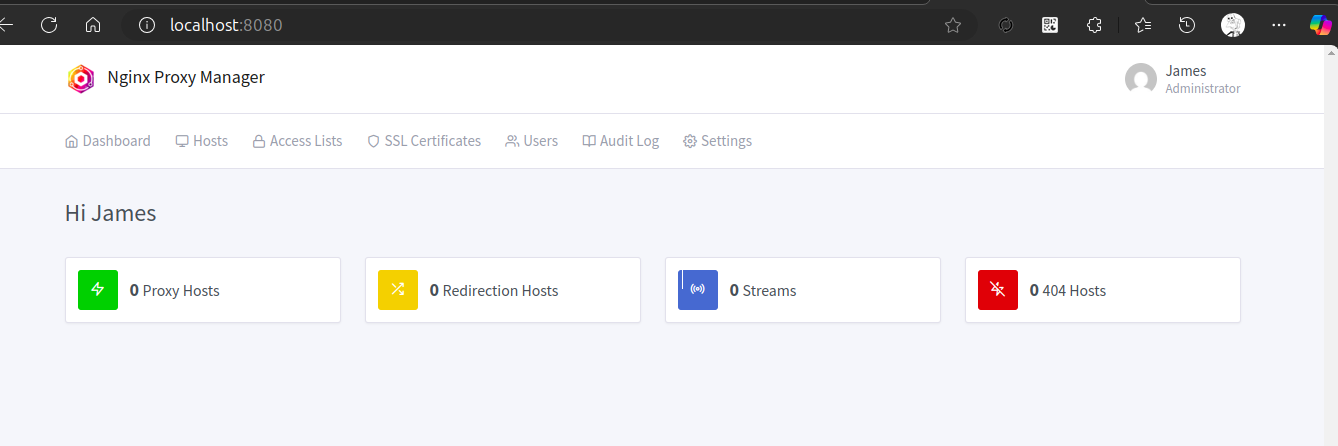Open the 0 404 Hosts card
The image size is (1338, 446).
pos(1103,290)
